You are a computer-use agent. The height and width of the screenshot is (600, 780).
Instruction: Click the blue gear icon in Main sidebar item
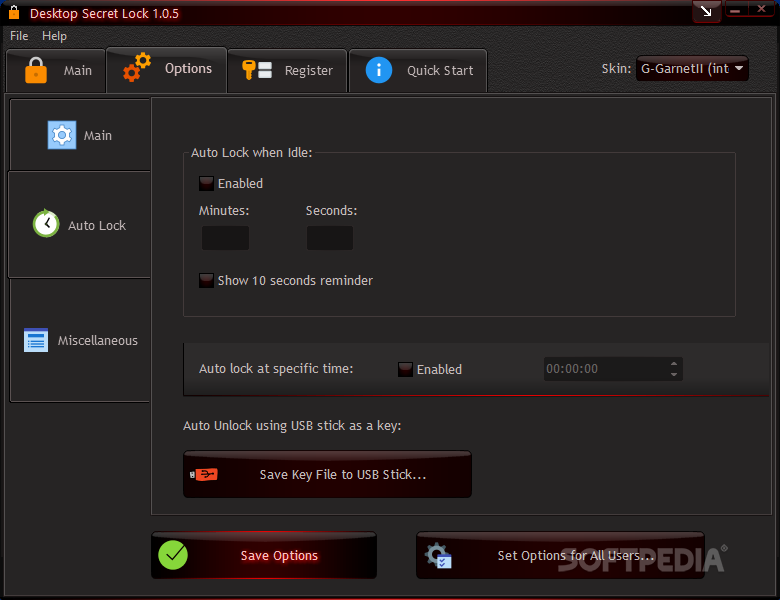(62, 135)
